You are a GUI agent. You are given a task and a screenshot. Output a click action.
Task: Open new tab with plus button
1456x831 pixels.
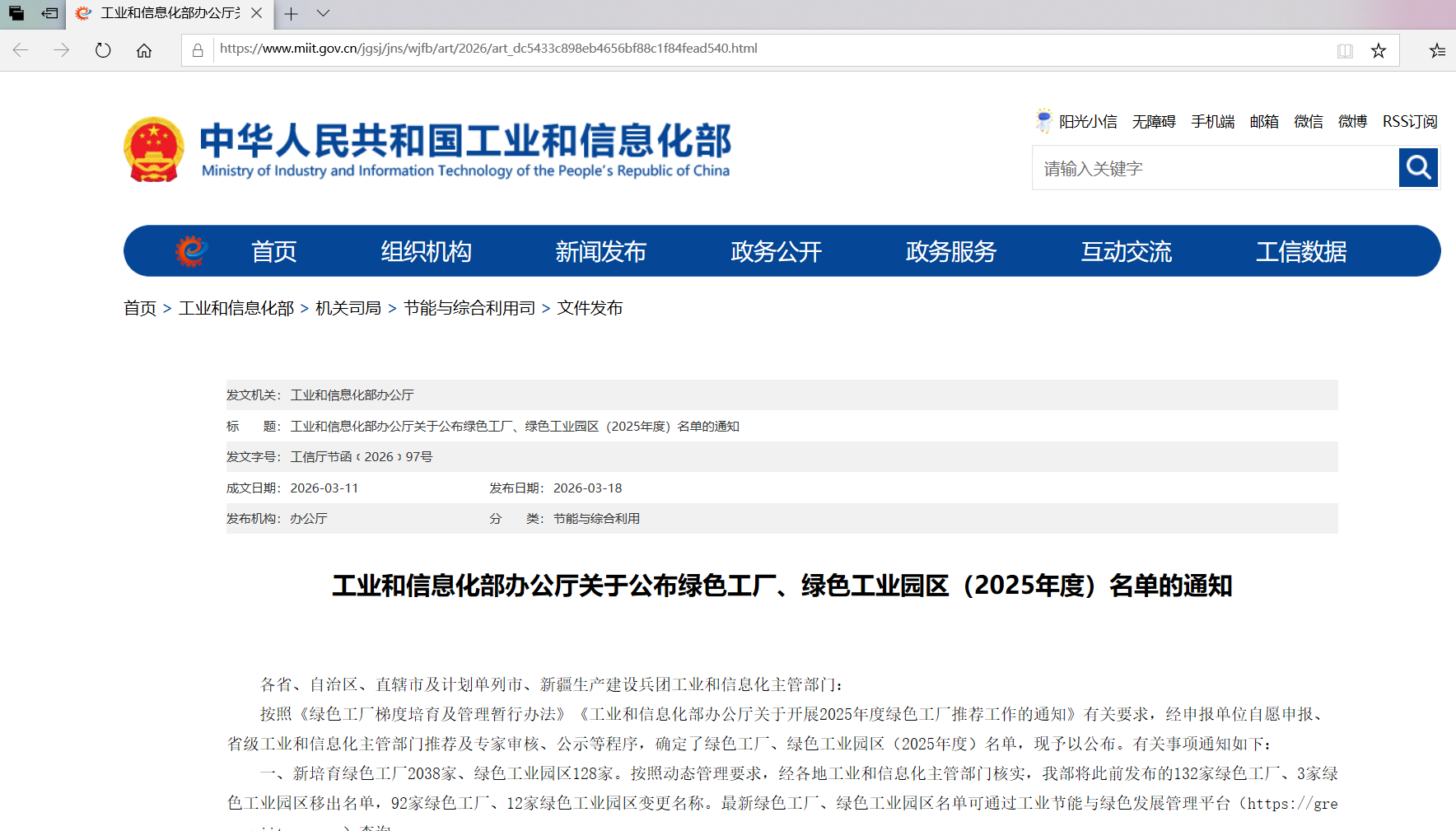(x=291, y=13)
